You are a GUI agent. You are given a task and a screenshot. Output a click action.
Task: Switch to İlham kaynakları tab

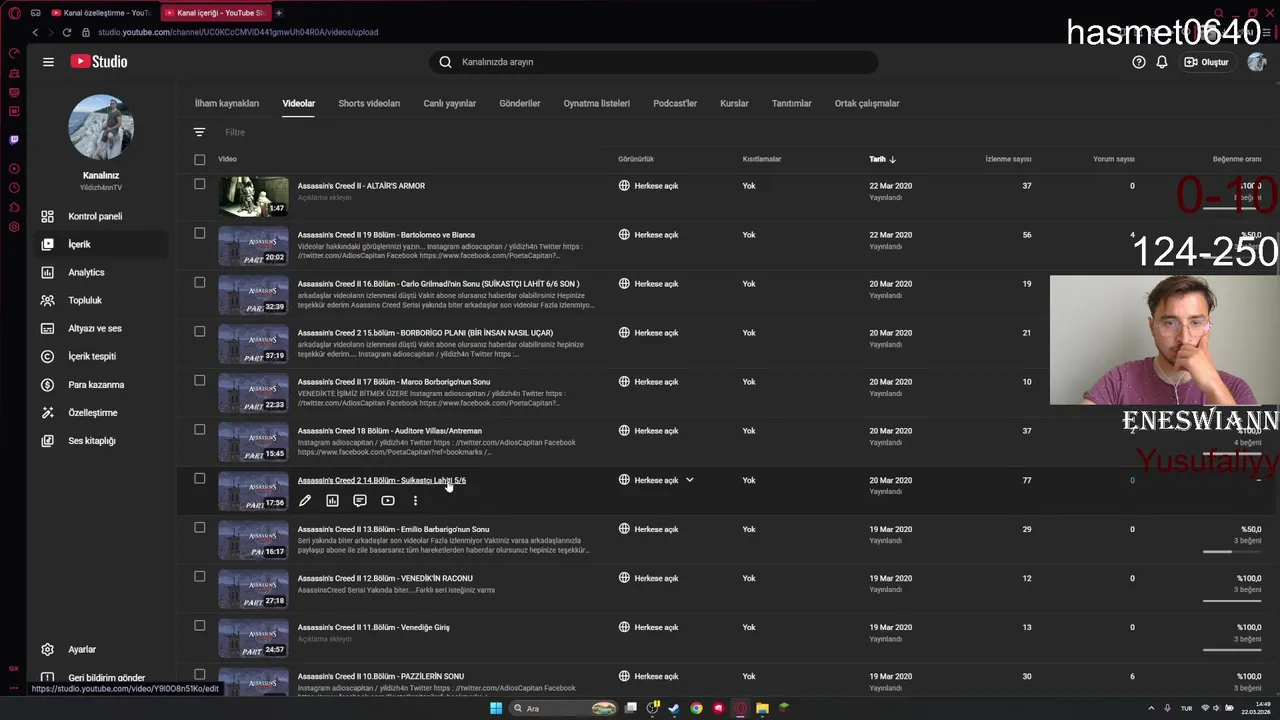(x=227, y=103)
